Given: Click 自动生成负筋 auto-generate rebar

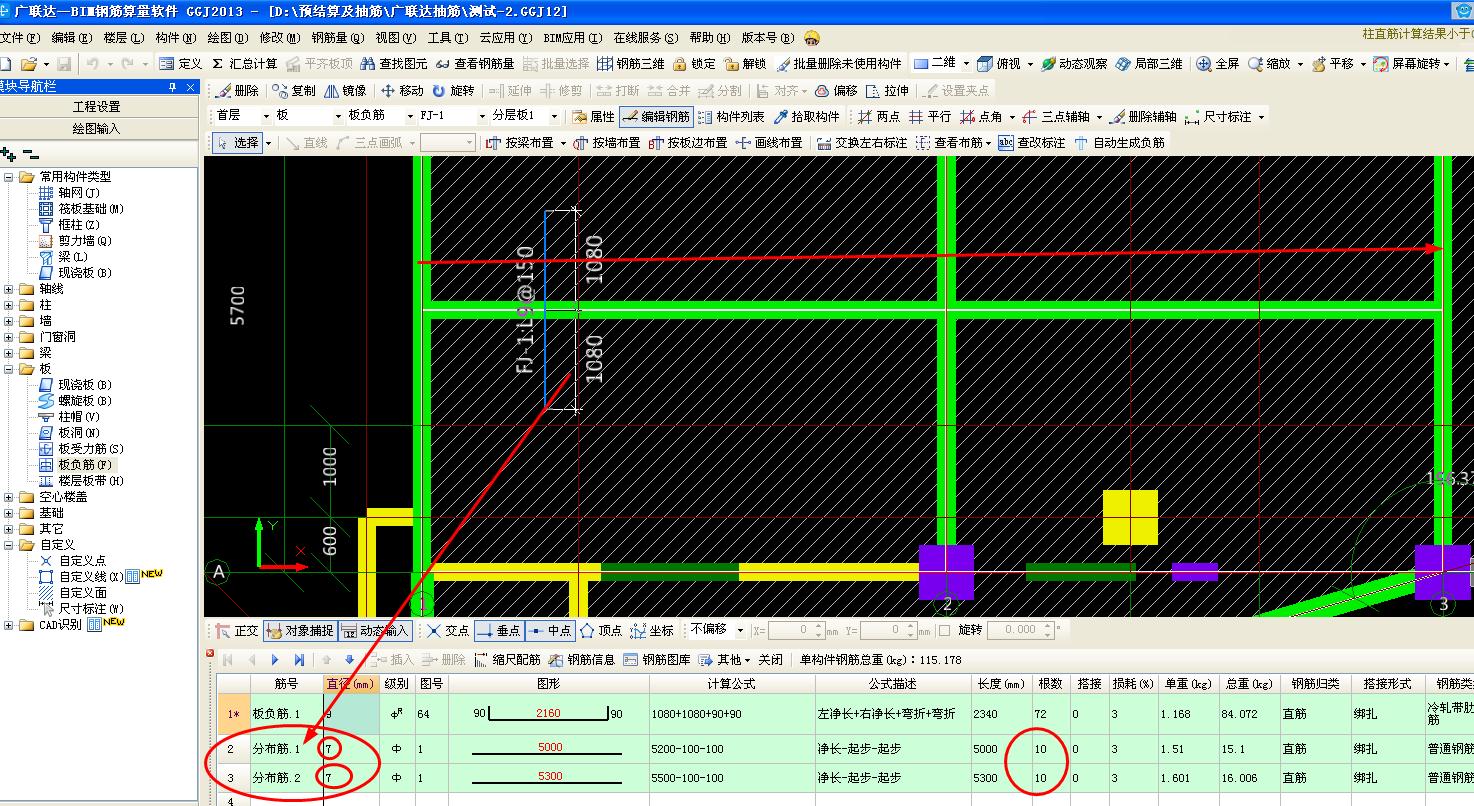Looking at the screenshot, I should click(x=1119, y=143).
